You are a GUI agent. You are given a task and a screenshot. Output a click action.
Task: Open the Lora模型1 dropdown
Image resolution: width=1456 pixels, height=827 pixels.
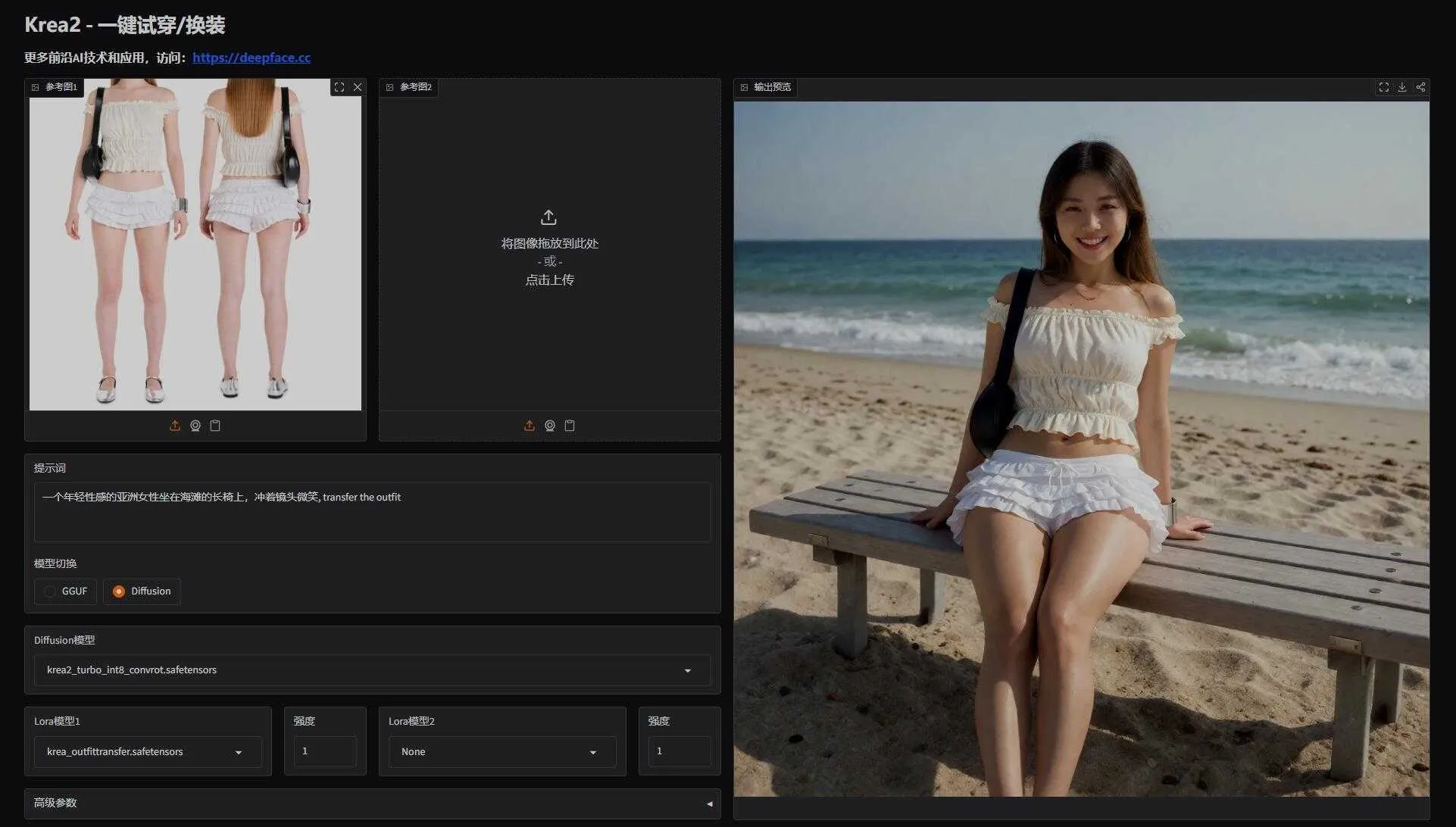click(x=148, y=752)
